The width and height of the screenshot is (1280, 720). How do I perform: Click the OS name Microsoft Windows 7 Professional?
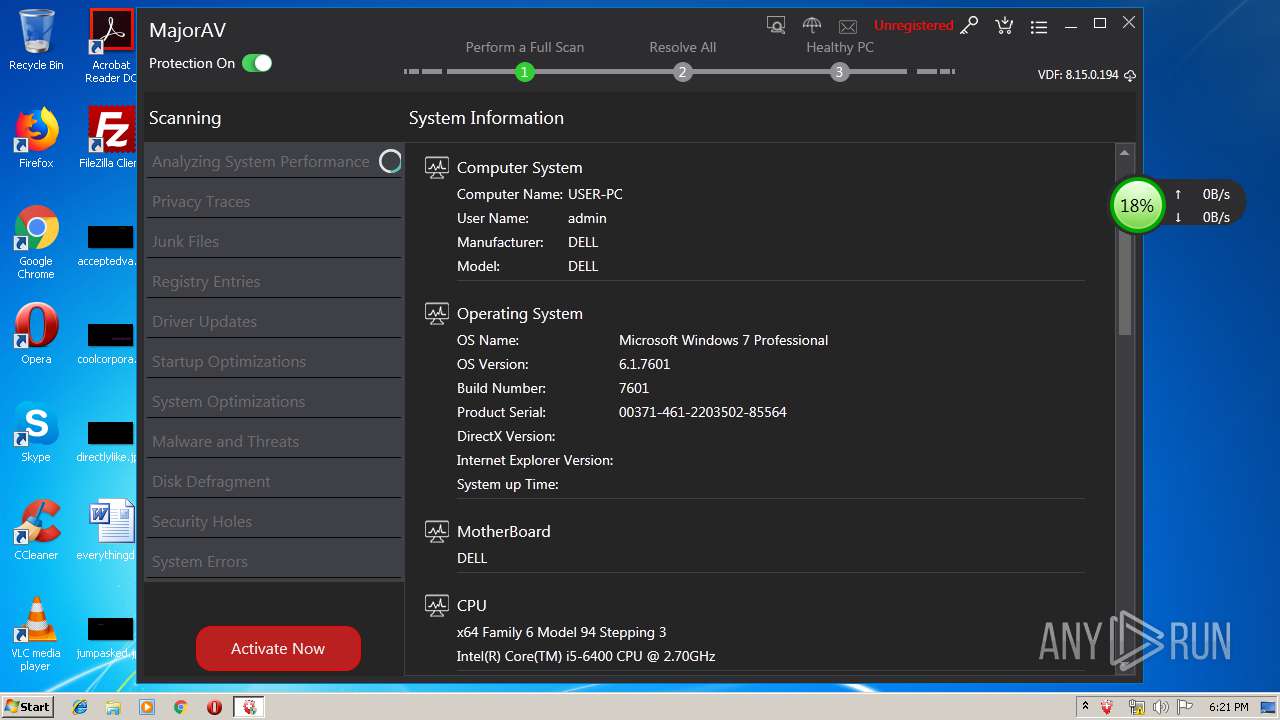(724, 340)
